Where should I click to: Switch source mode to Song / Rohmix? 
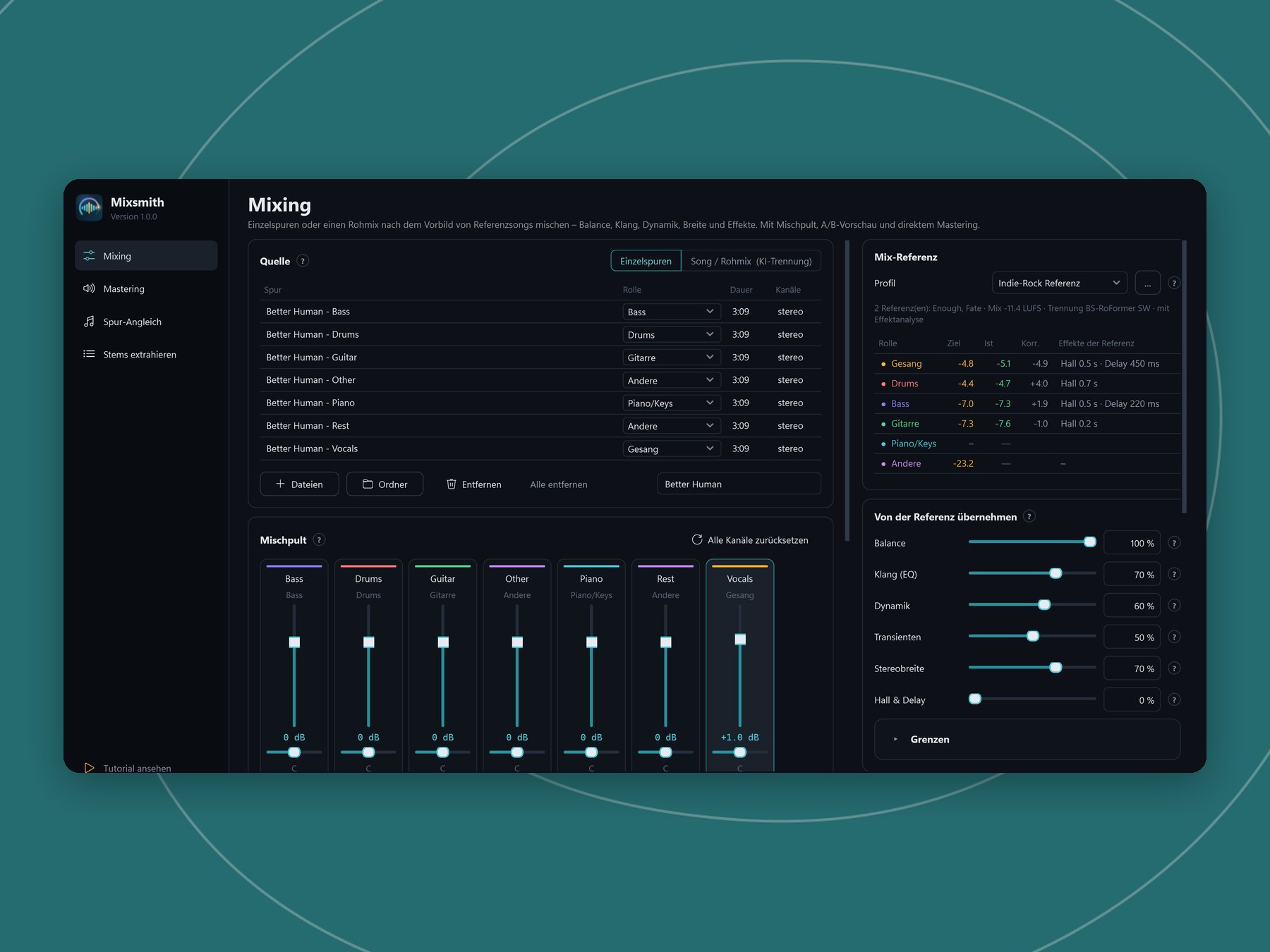(x=751, y=261)
